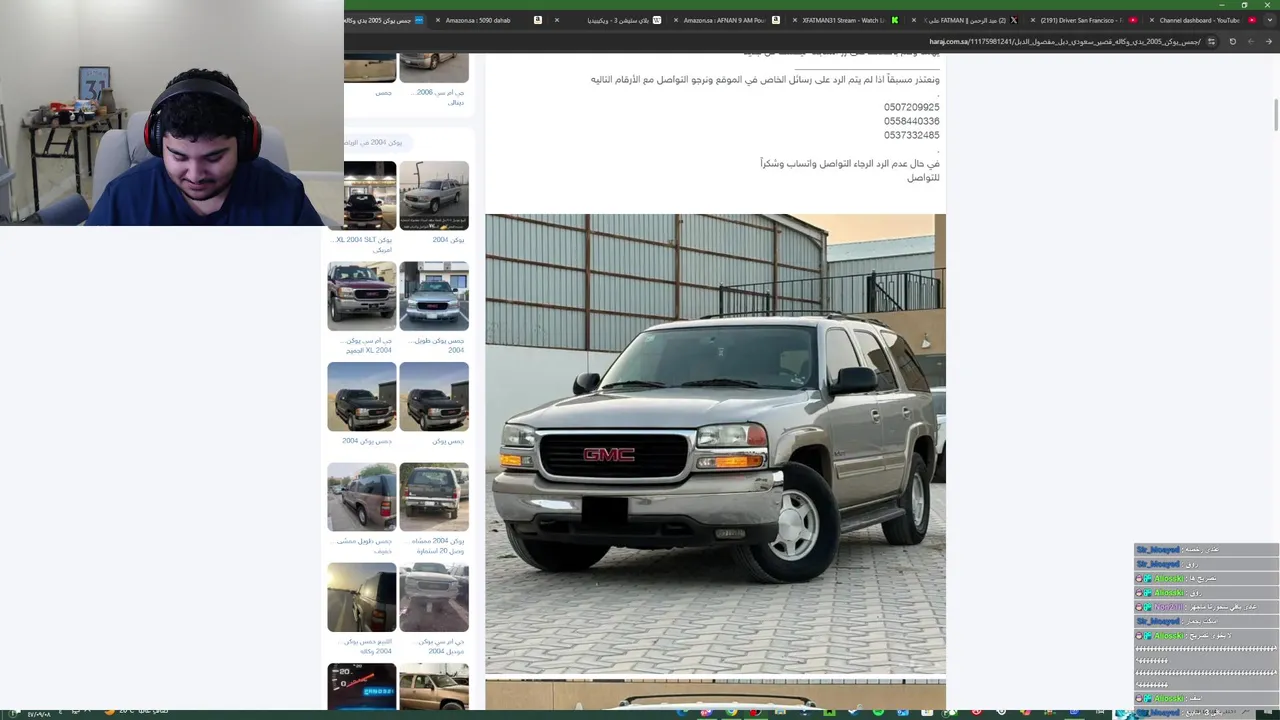Open the XL 2004 SLT listing thumbnail

coord(362,196)
